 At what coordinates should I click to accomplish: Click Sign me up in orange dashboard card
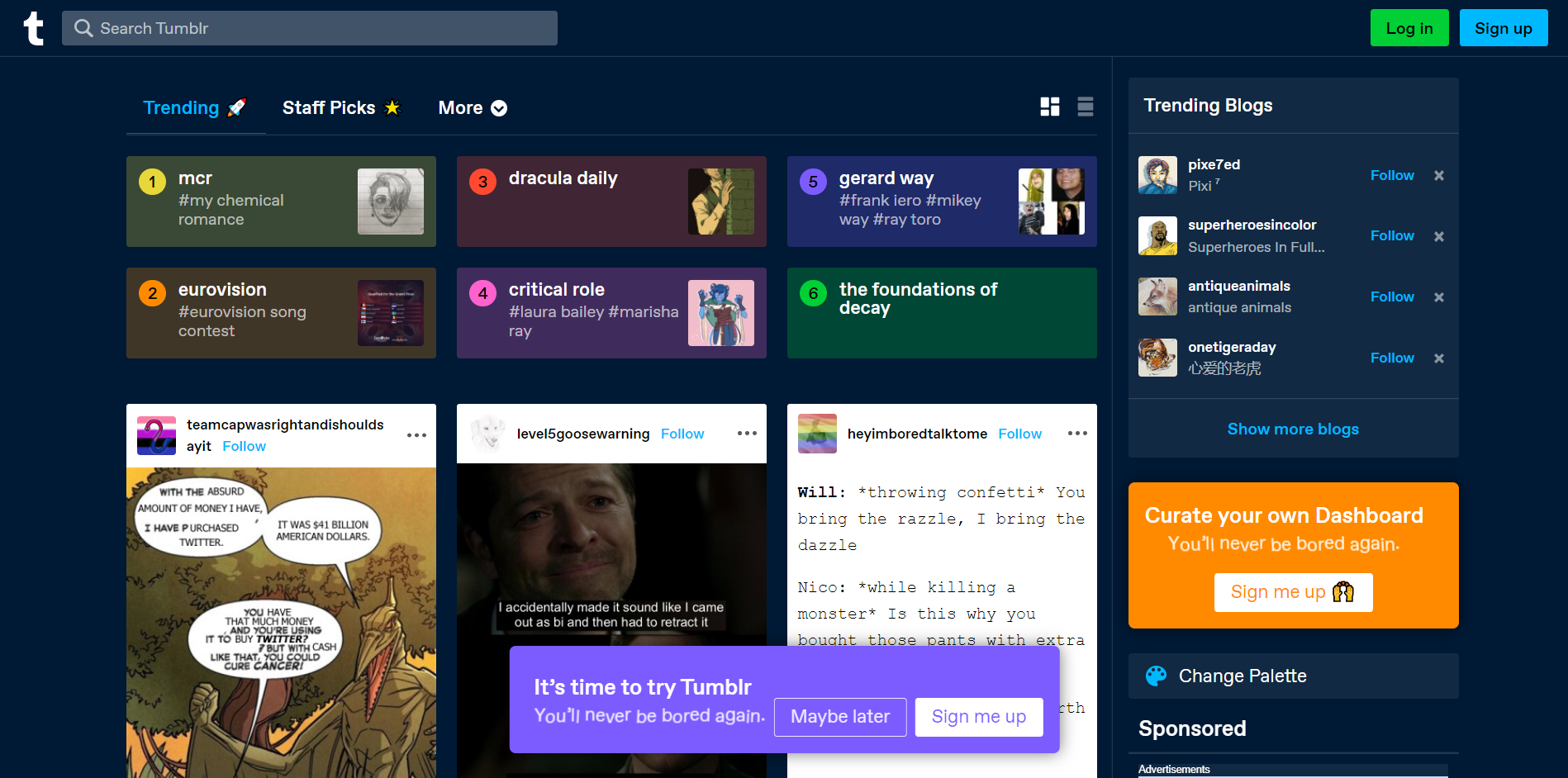pyautogui.click(x=1293, y=592)
